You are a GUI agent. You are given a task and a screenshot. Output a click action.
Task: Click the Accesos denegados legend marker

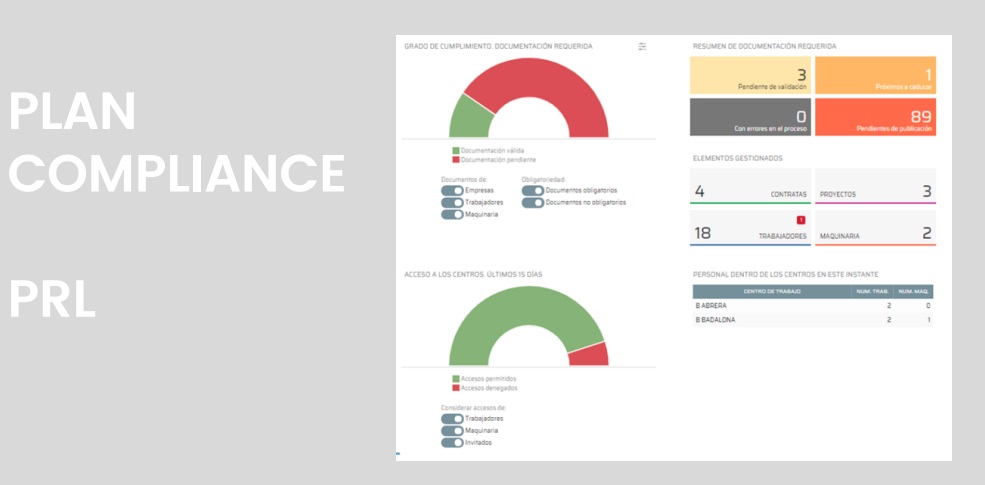coord(455,387)
